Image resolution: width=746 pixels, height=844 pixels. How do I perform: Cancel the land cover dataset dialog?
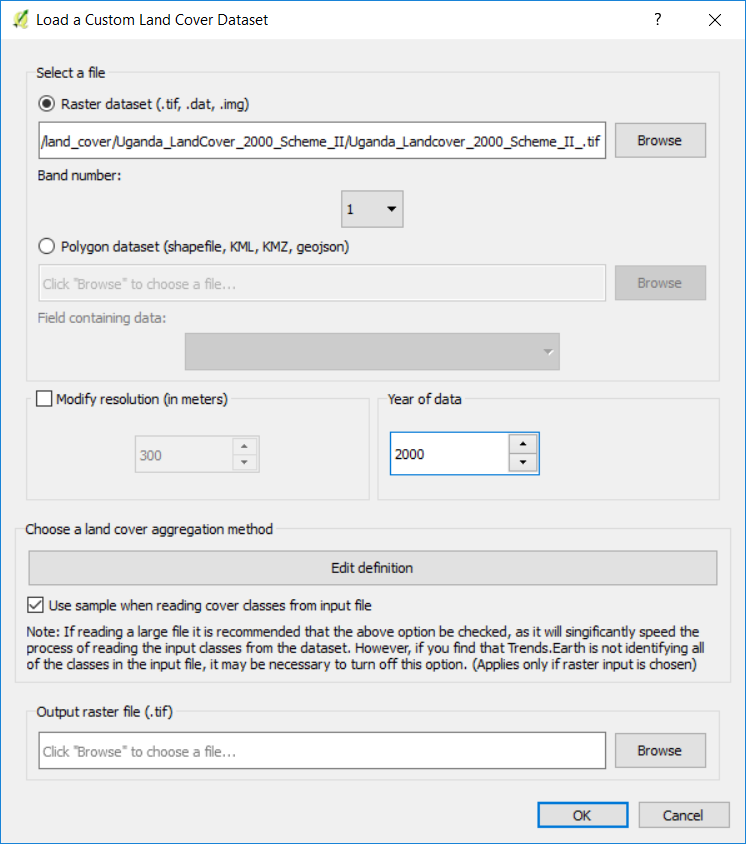pyautogui.click(x=683, y=815)
